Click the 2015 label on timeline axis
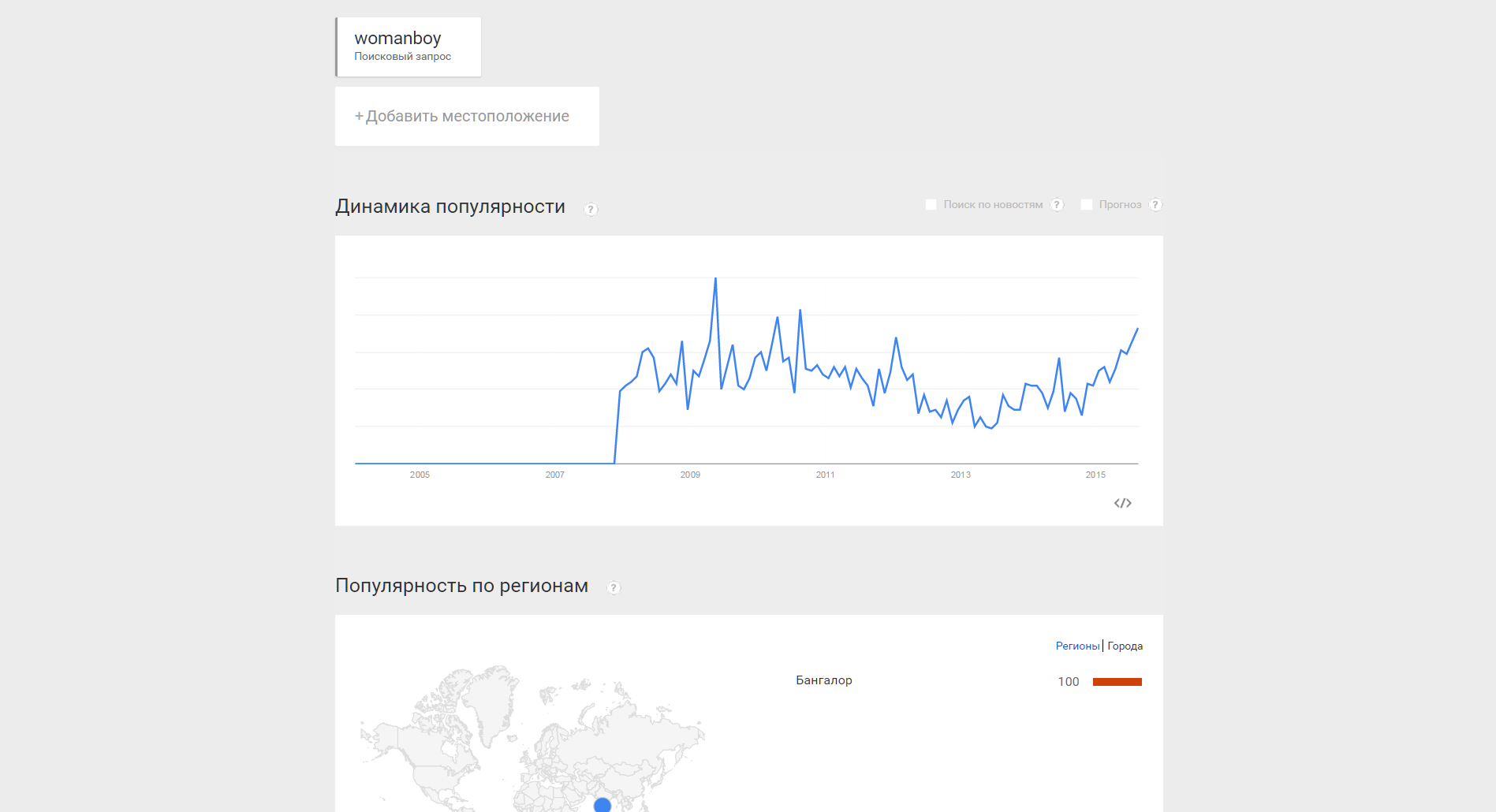Viewport: 1496px width, 812px height. point(1095,475)
